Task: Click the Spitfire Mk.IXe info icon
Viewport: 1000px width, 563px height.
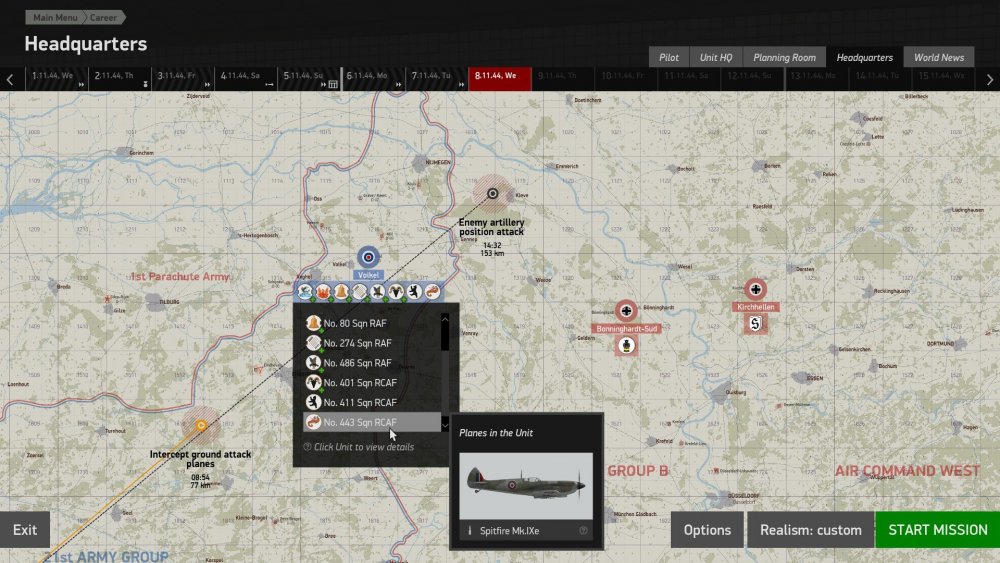Action: tap(469, 531)
